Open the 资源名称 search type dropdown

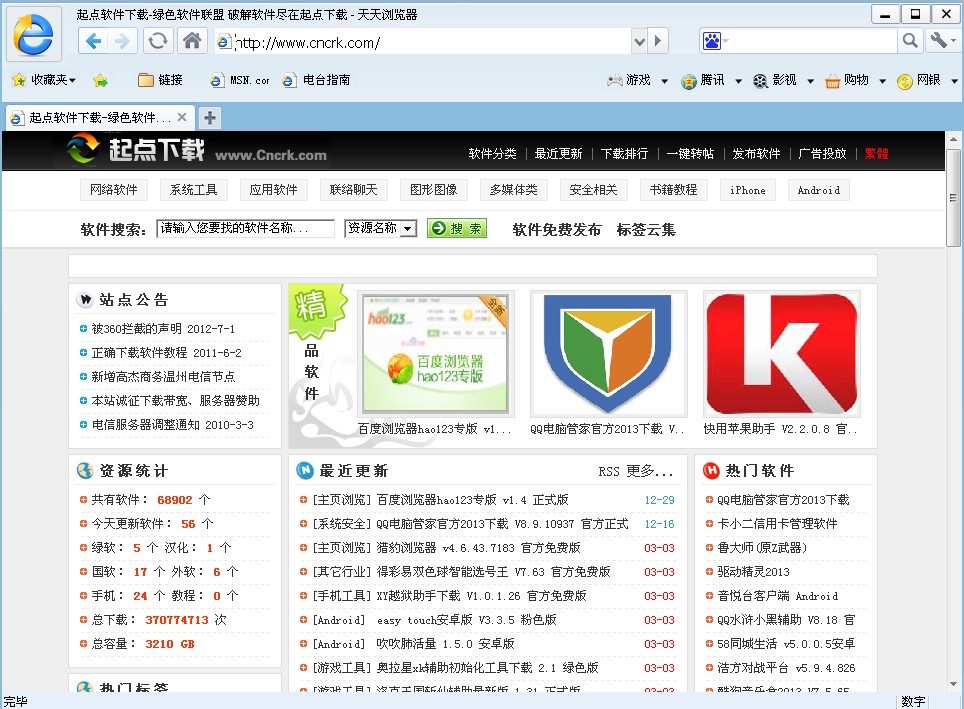[x=381, y=228]
